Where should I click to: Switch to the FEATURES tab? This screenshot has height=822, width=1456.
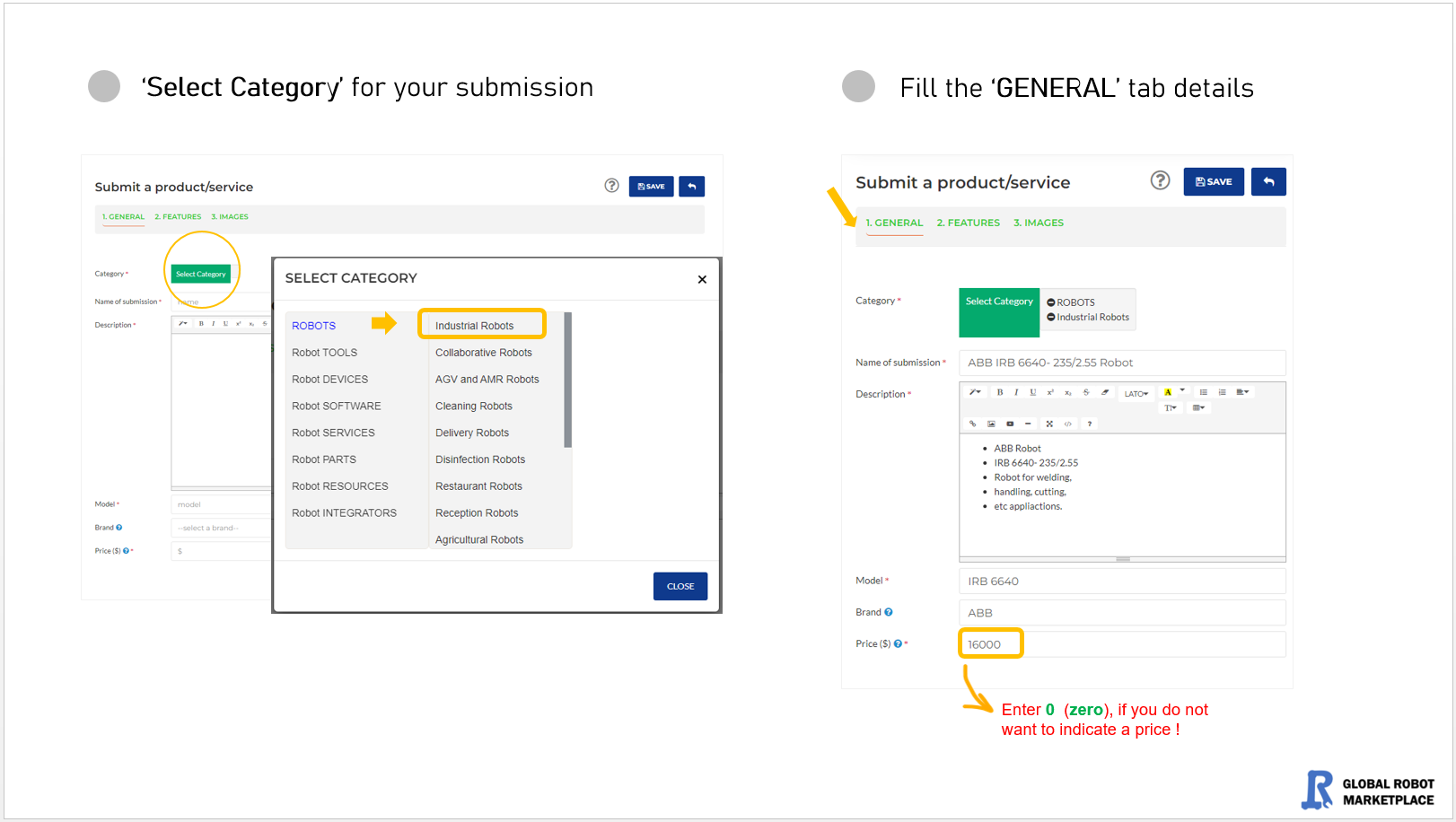(x=968, y=222)
